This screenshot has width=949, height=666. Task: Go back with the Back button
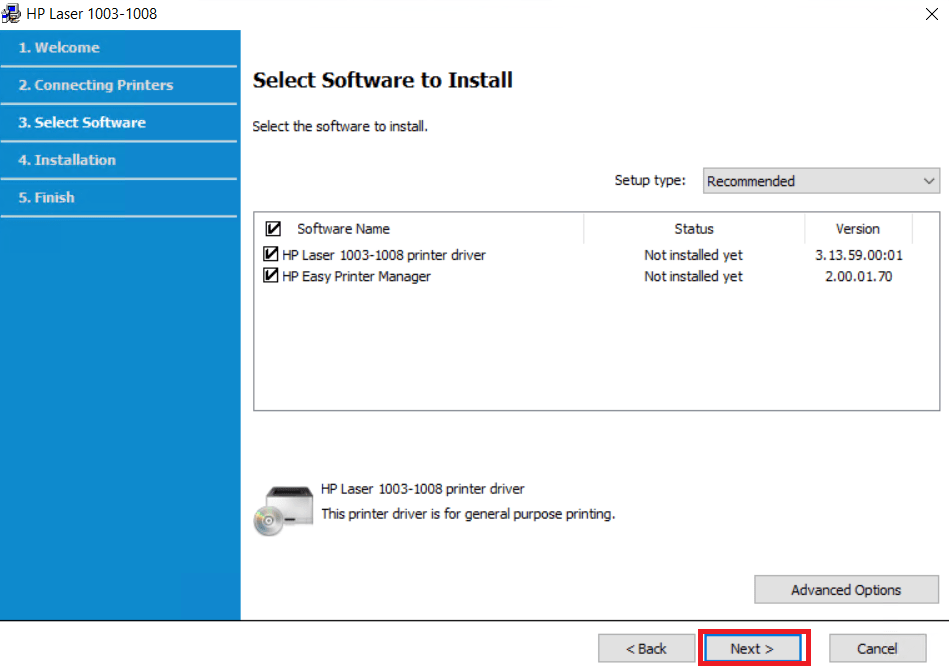pos(646,649)
